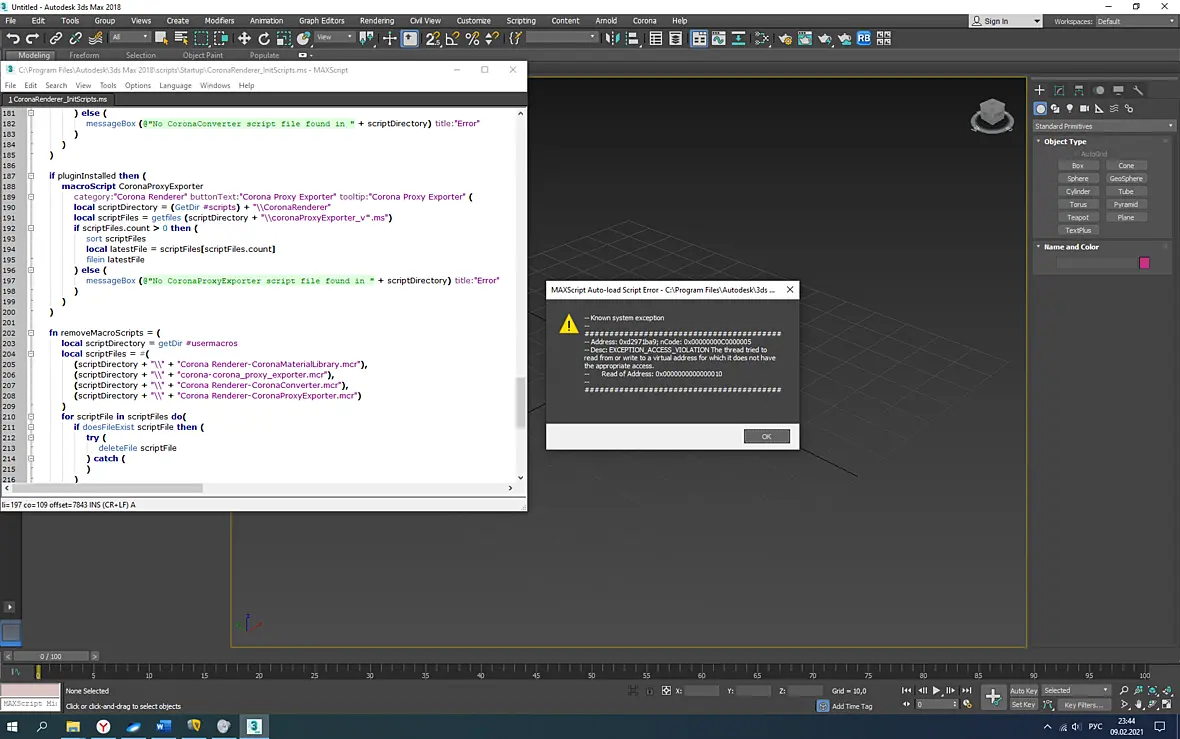Choose the Rectangular Selection Region tool
The width and height of the screenshot is (1180, 739).
tap(201, 38)
